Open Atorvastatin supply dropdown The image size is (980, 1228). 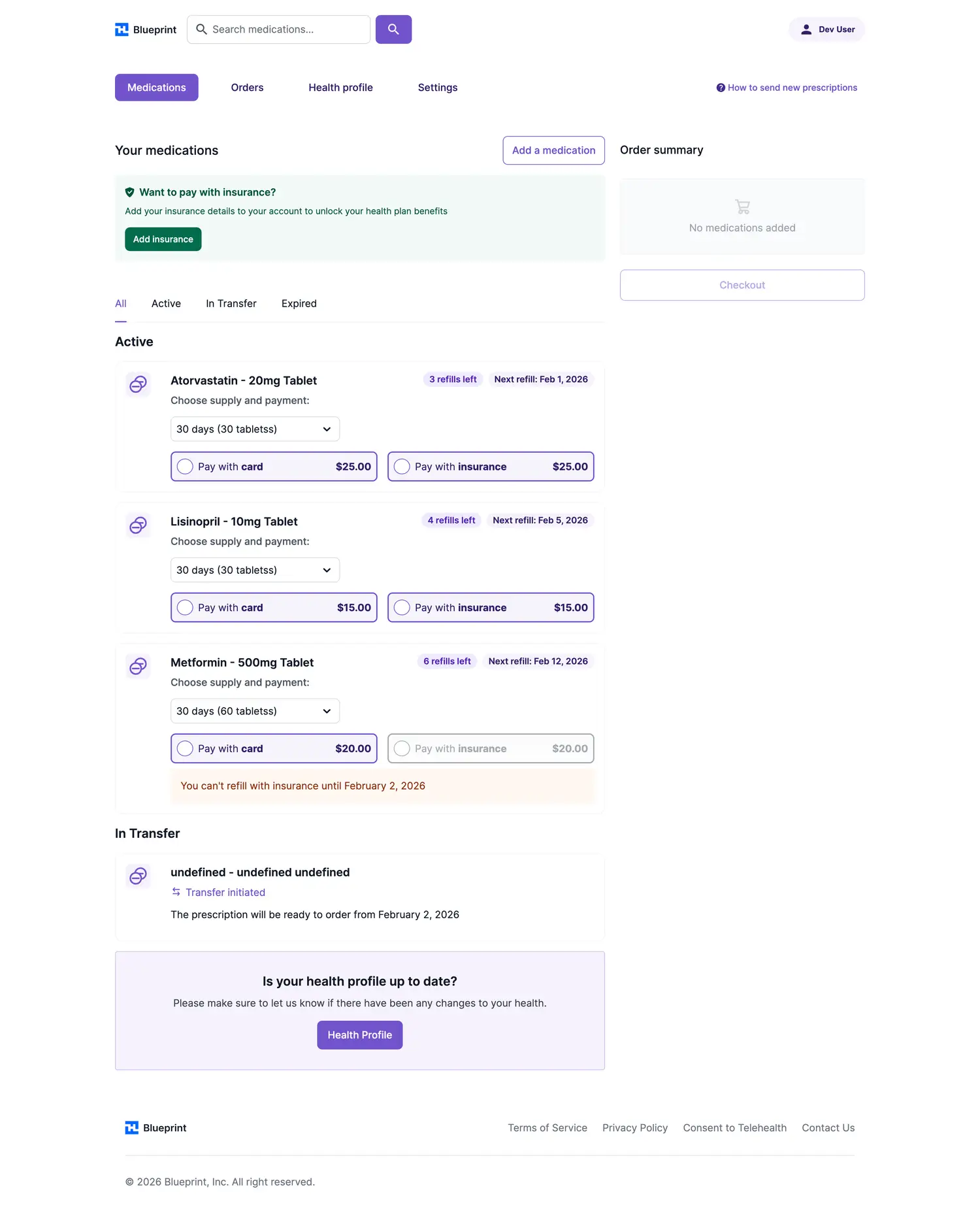[255, 429]
